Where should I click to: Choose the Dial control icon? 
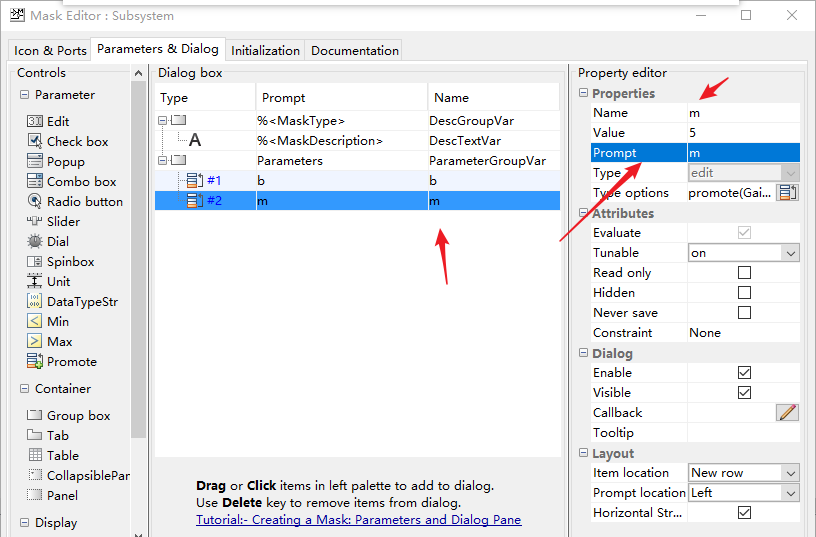click(34, 241)
